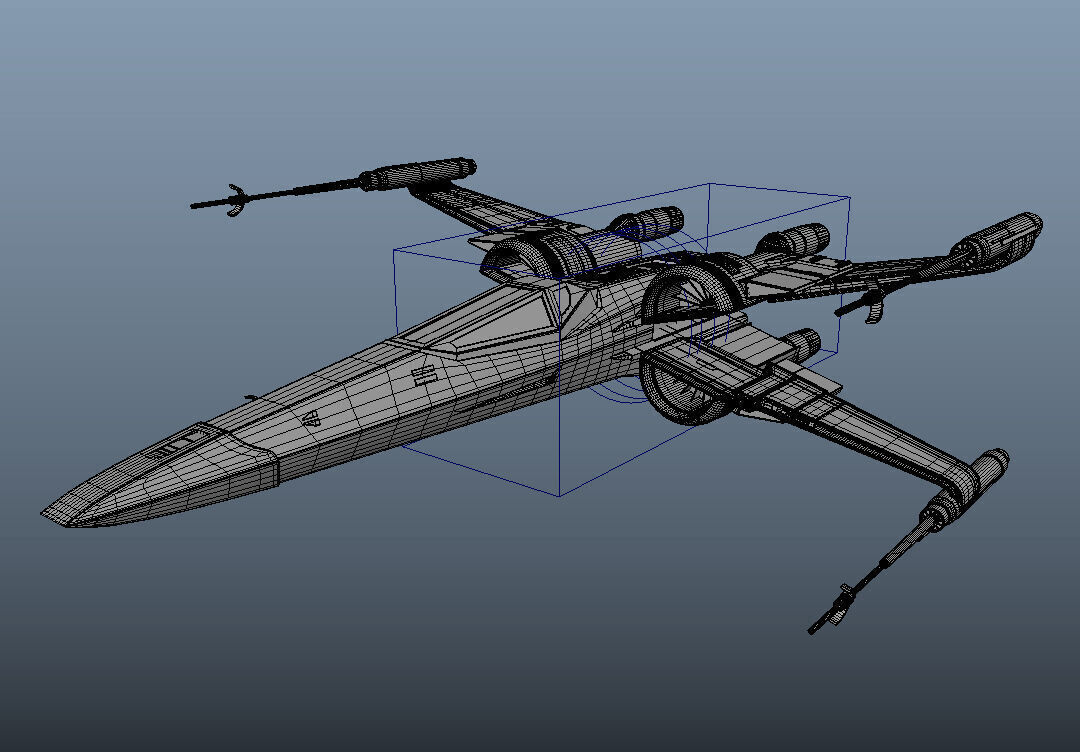Select the nose cone of the fighter model

point(158,475)
